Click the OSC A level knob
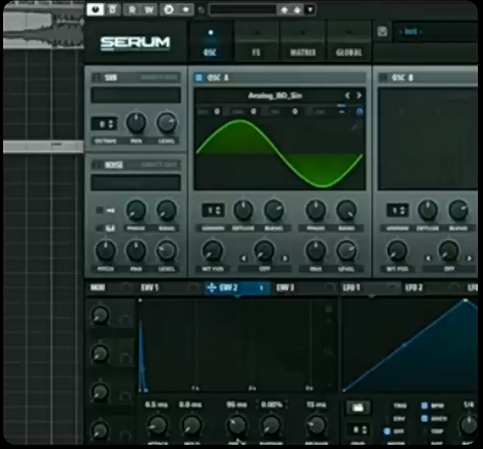 346,251
